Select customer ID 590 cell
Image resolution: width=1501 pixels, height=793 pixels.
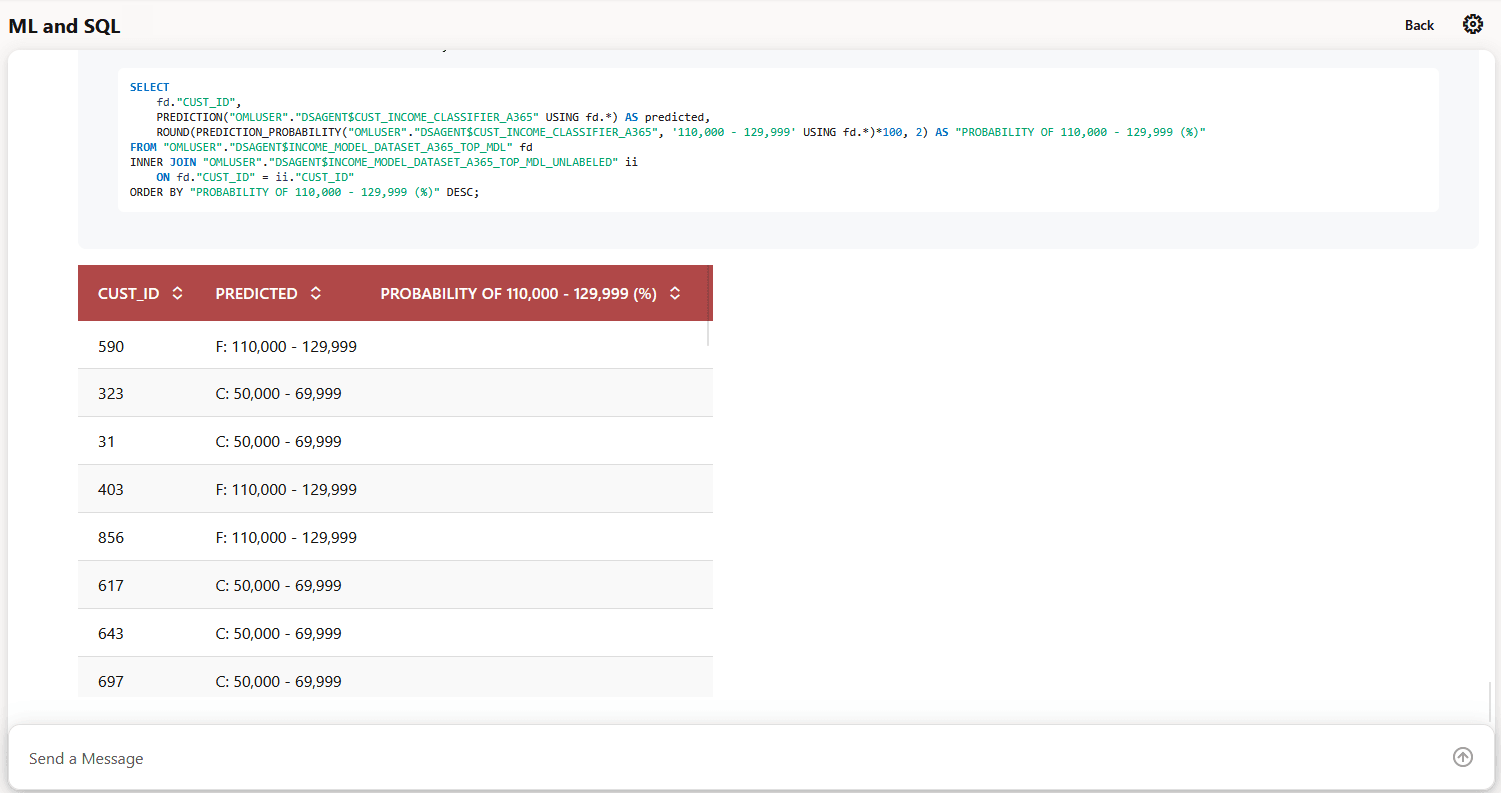(x=111, y=346)
